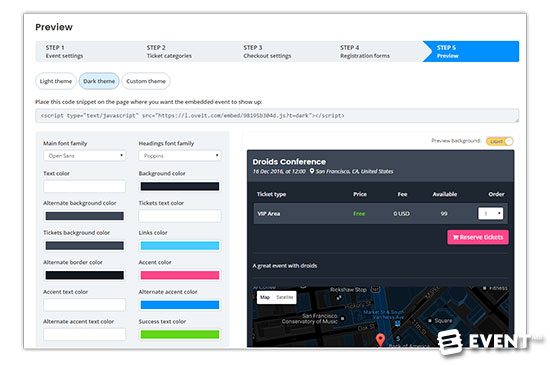The height and width of the screenshot is (365, 550).
Task: Go to Step 2 Ticket categories
Action: click(x=169, y=52)
